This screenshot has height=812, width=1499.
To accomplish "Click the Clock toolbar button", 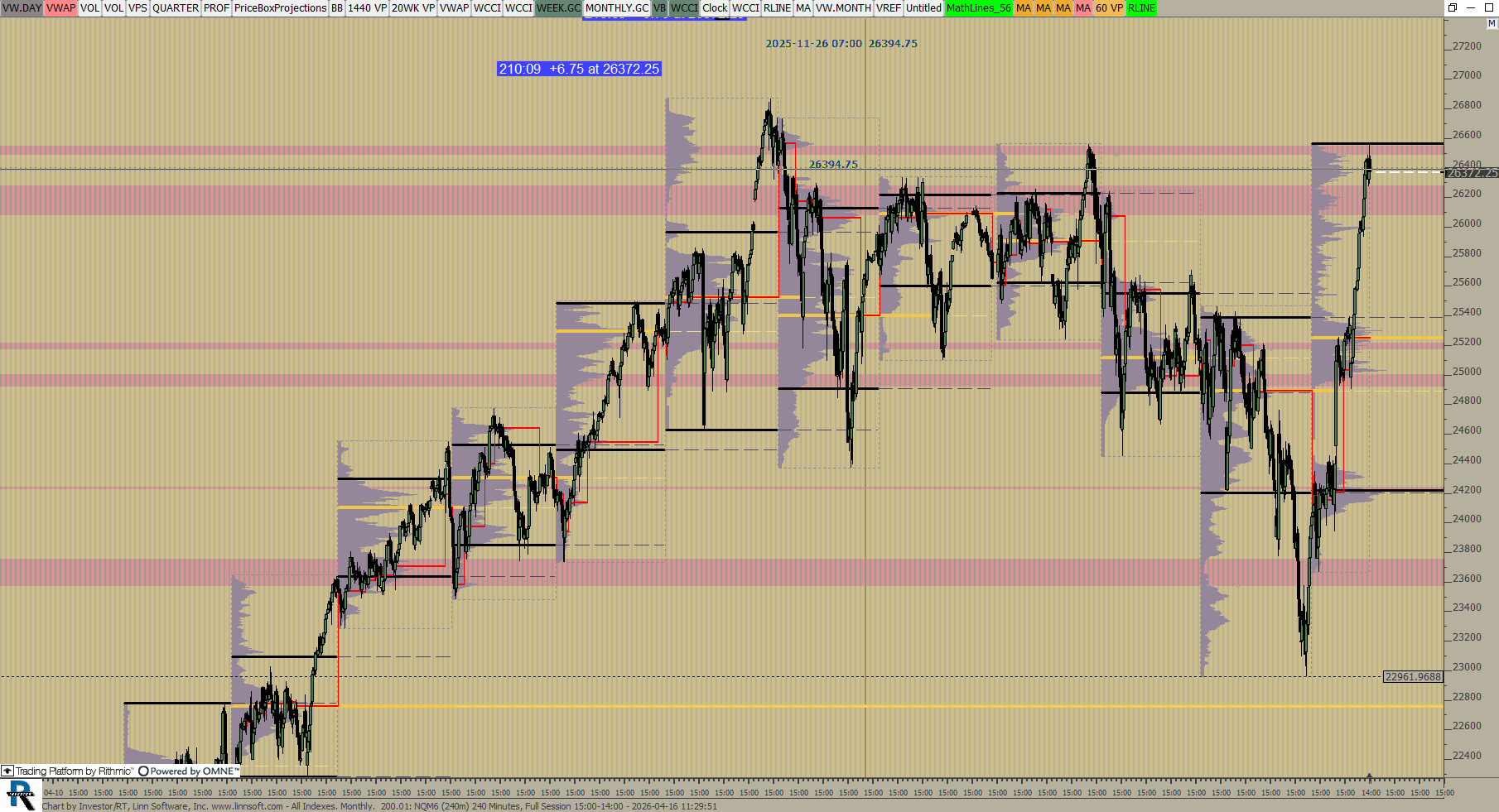I will coord(715,8).
